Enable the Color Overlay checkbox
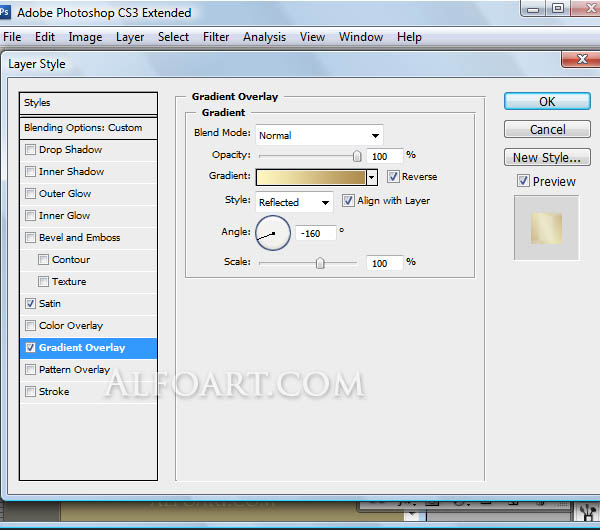600x530 pixels. pyautogui.click(x=30, y=325)
